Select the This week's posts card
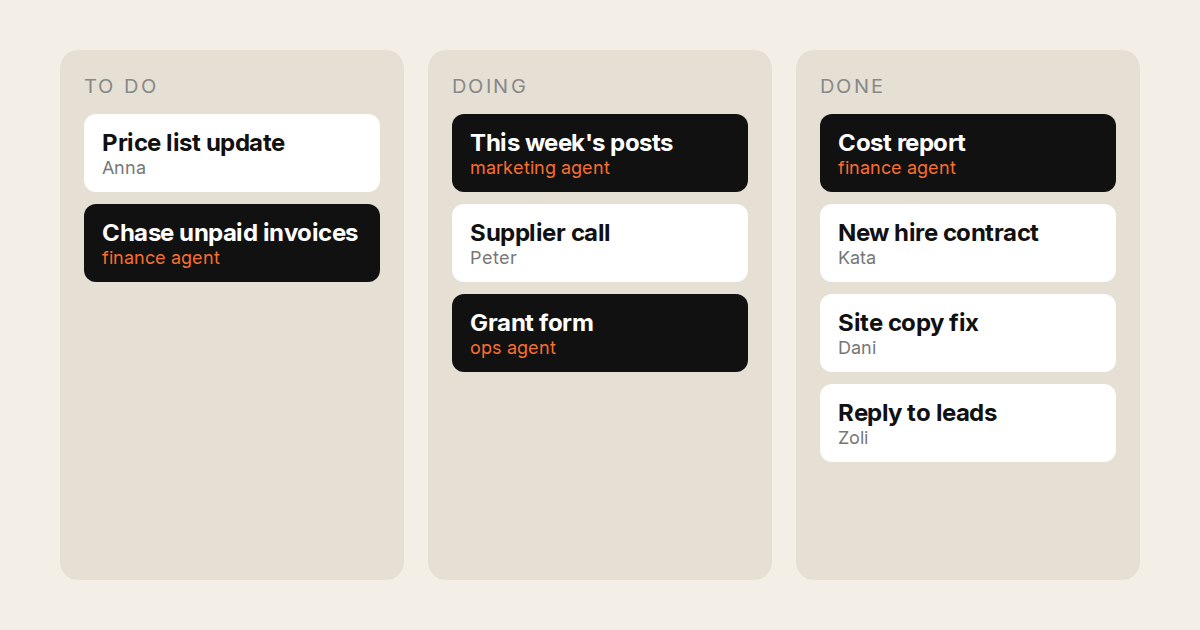Viewport: 1200px width, 630px height. tap(600, 153)
